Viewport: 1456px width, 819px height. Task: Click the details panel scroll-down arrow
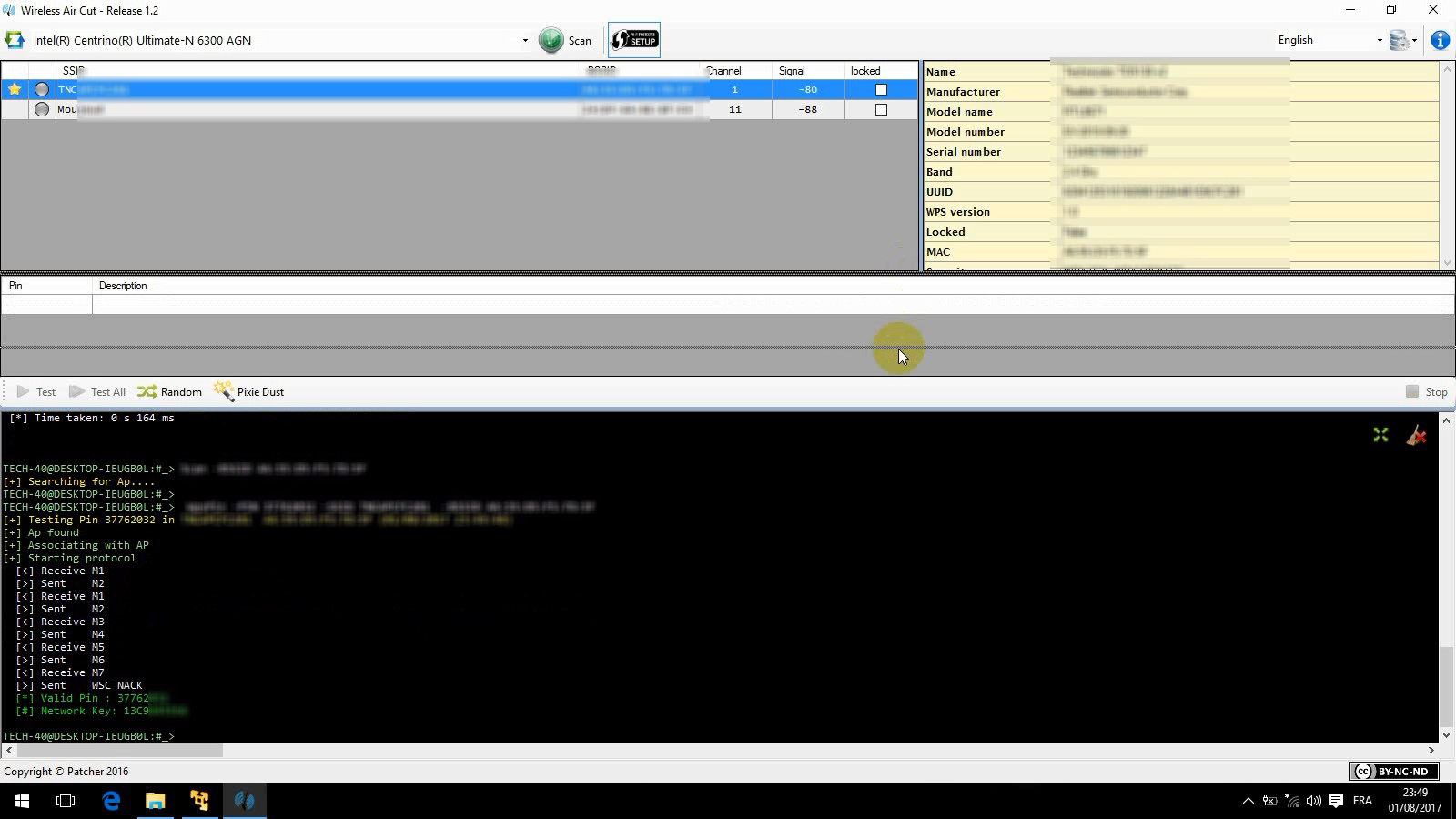click(1447, 263)
